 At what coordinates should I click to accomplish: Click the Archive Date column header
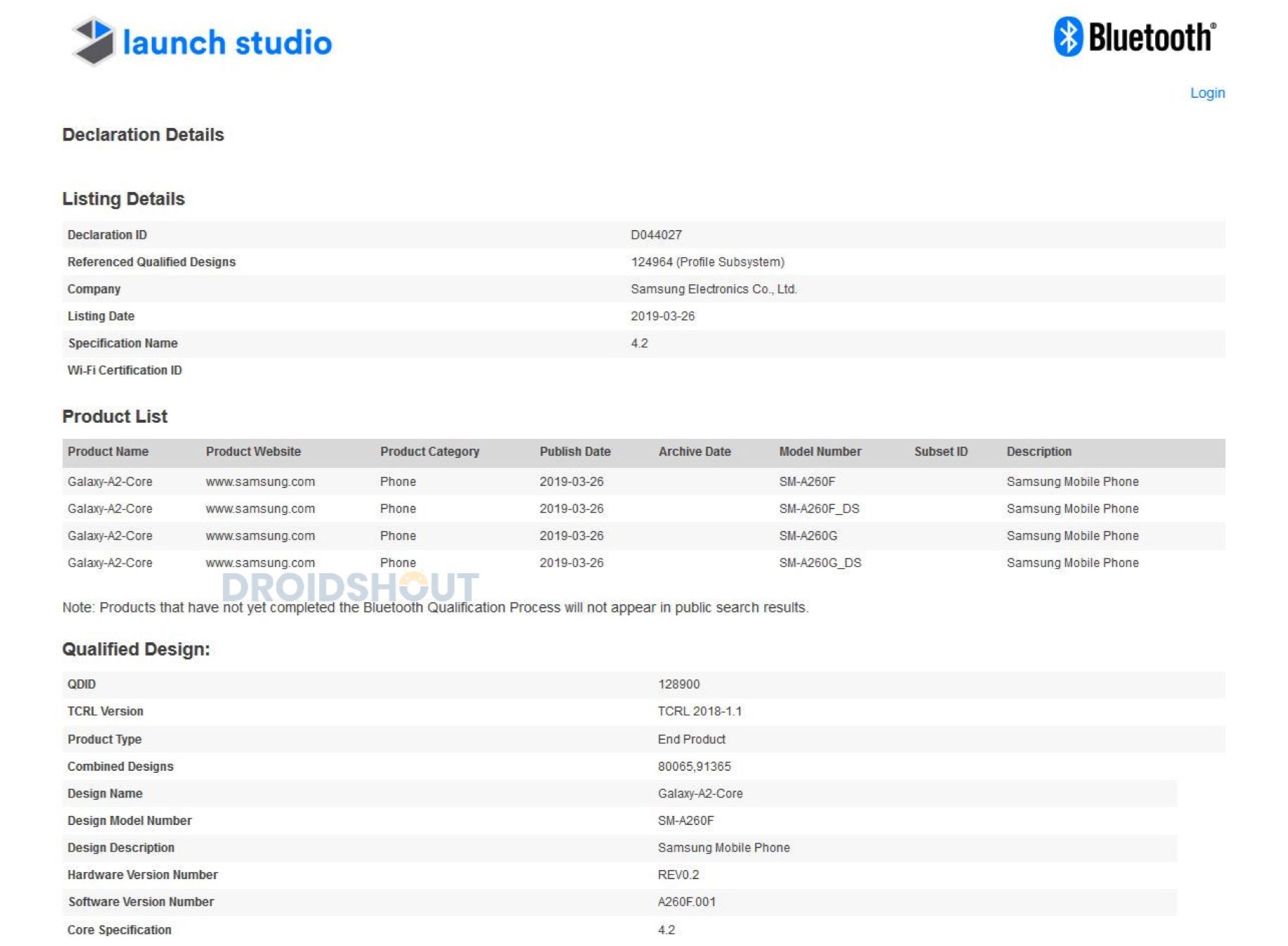click(x=694, y=452)
